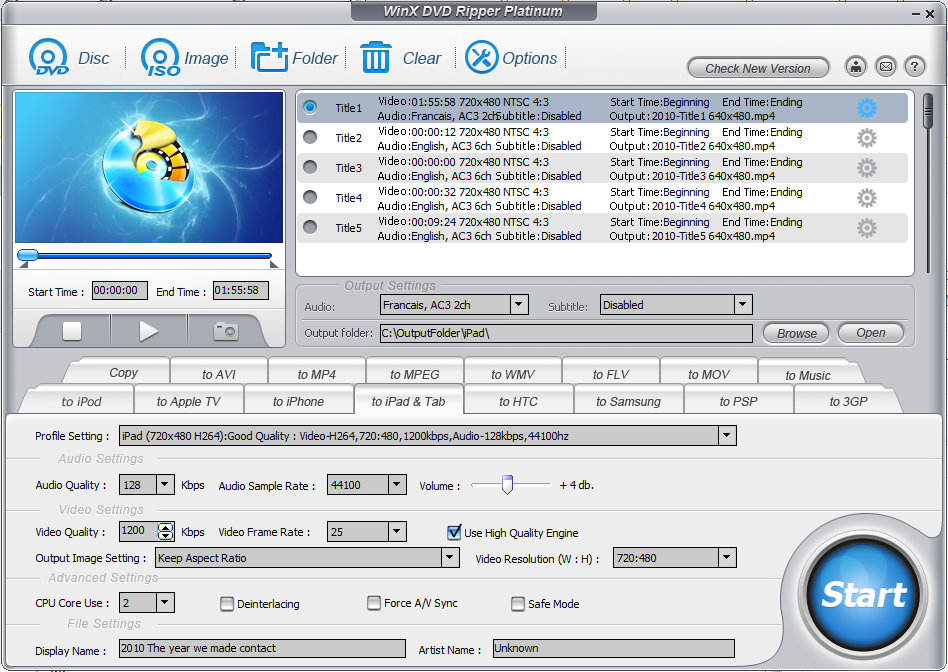Click the Check New Version button
Image resolution: width=948 pixels, height=672 pixels.
(758, 68)
